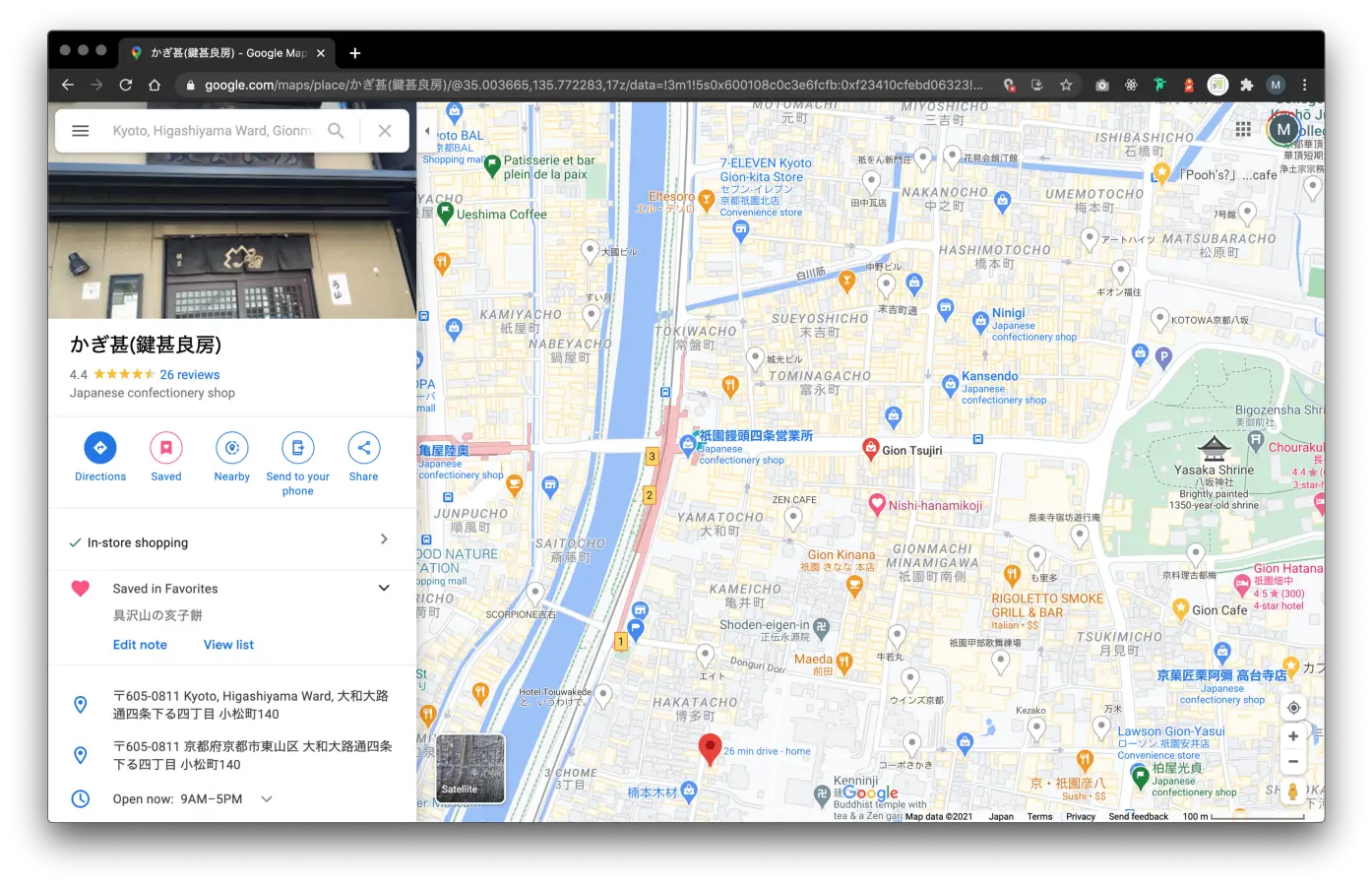The width and height of the screenshot is (1372, 885).
Task: Click the Gion Tsujiri red pin
Action: click(870, 449)
